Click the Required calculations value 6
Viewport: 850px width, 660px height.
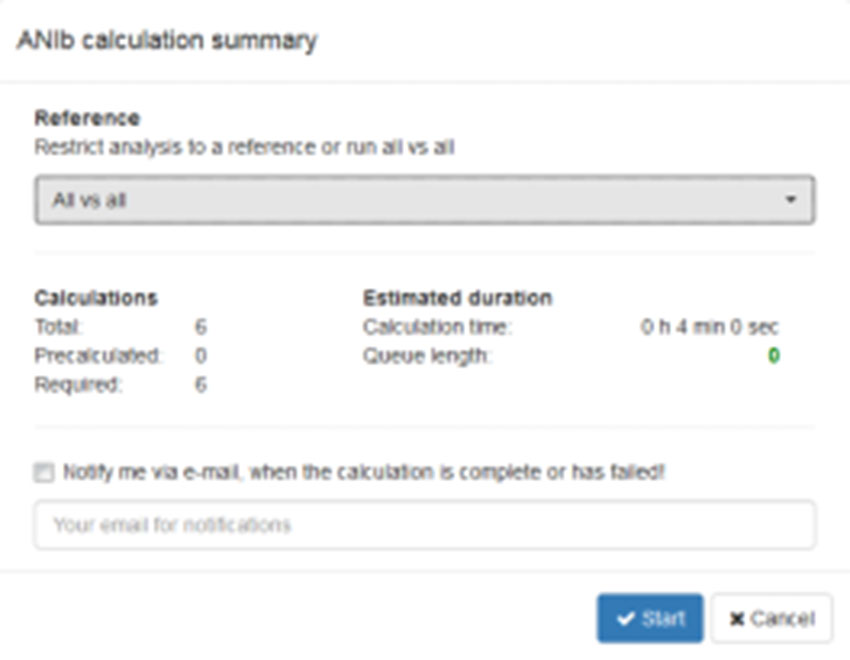click(201, 385)
